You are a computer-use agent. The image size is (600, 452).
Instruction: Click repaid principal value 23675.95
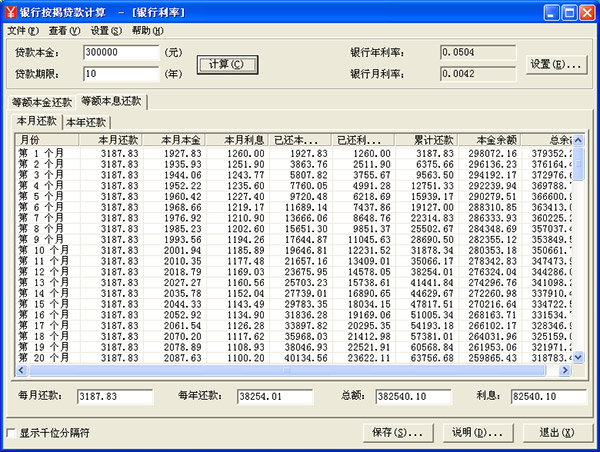tap(306, 272)
